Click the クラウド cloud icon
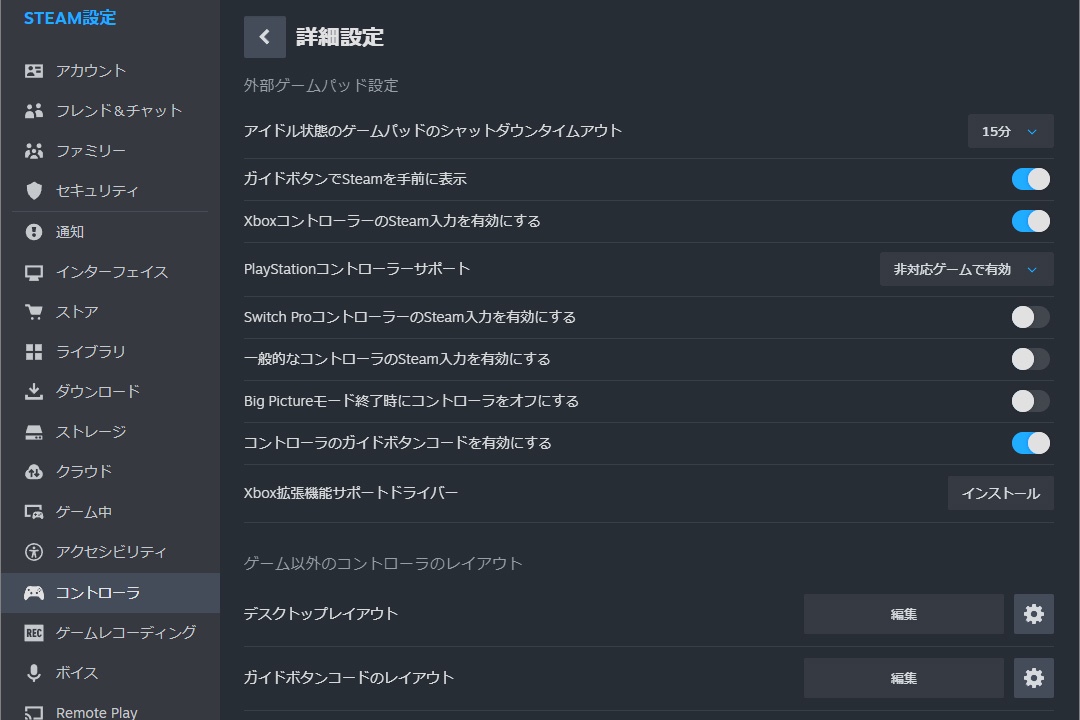 click(x=34, y=472)
